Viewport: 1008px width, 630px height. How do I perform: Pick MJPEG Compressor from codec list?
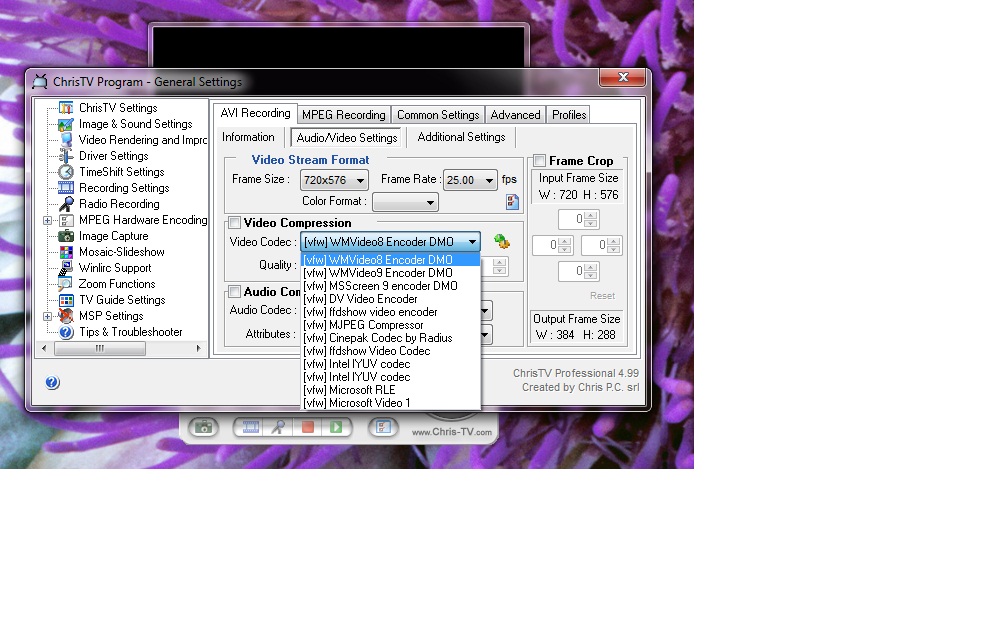point(391,325)
